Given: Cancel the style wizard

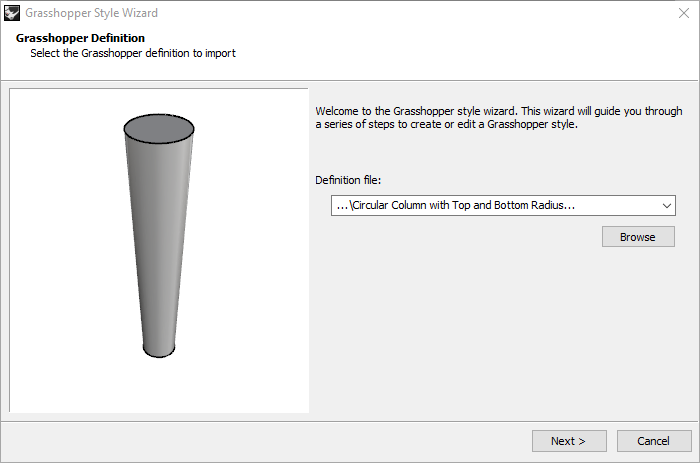Looking at the screenshot, I should [x=654, y=441].
